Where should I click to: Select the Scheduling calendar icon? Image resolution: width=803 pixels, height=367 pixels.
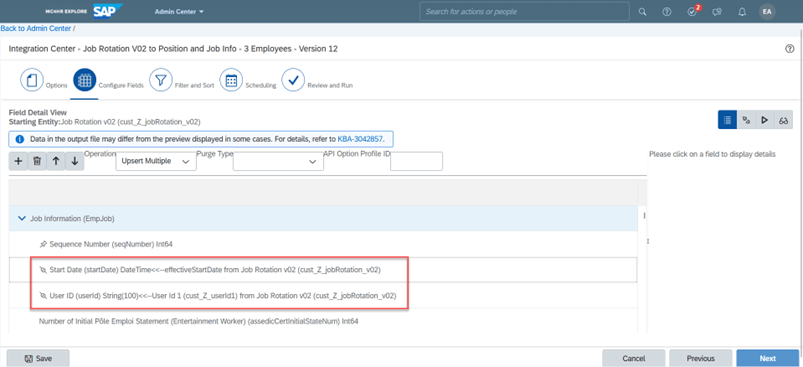tap(231, 80)
